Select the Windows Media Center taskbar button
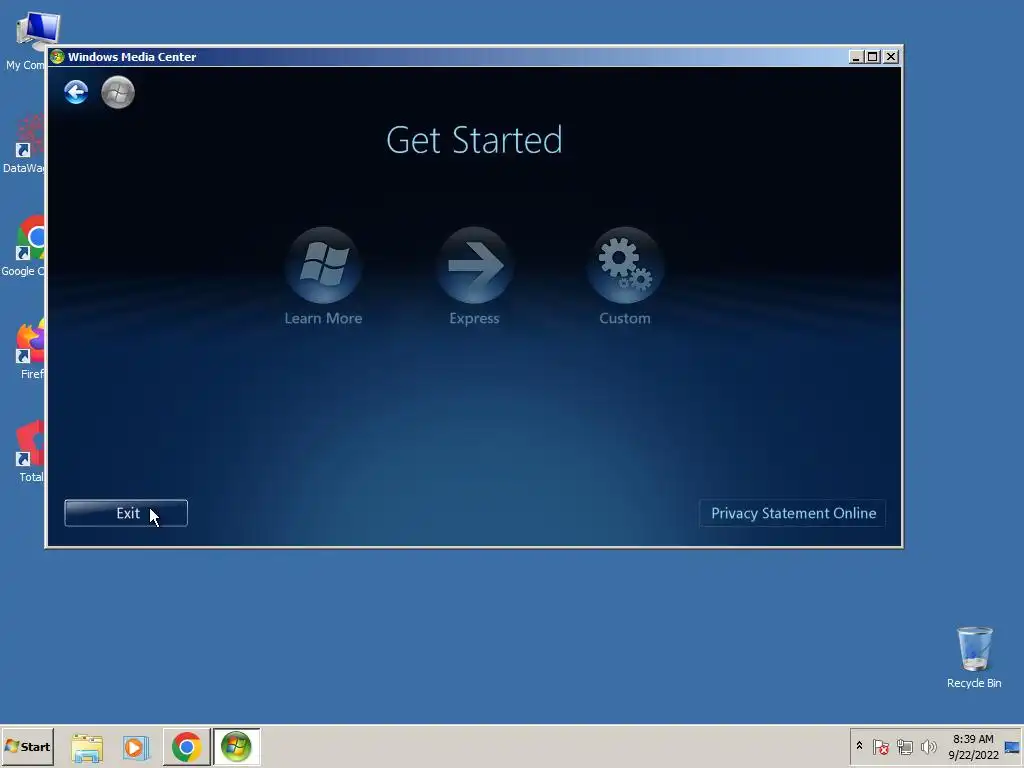The height and width of the screenshot is (768, 1024). click(236, 747)
